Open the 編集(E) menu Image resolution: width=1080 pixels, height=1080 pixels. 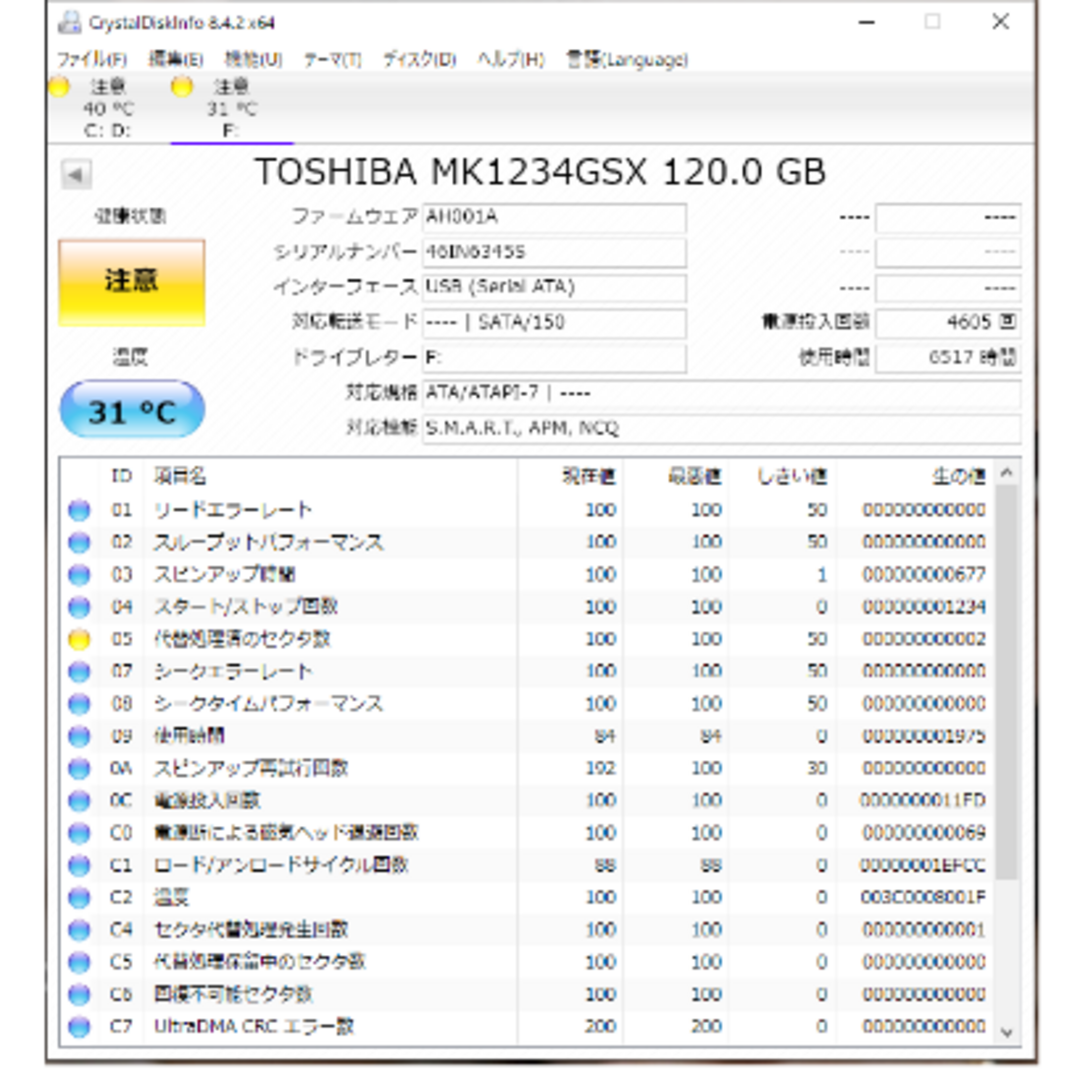[x=176, y=60]
